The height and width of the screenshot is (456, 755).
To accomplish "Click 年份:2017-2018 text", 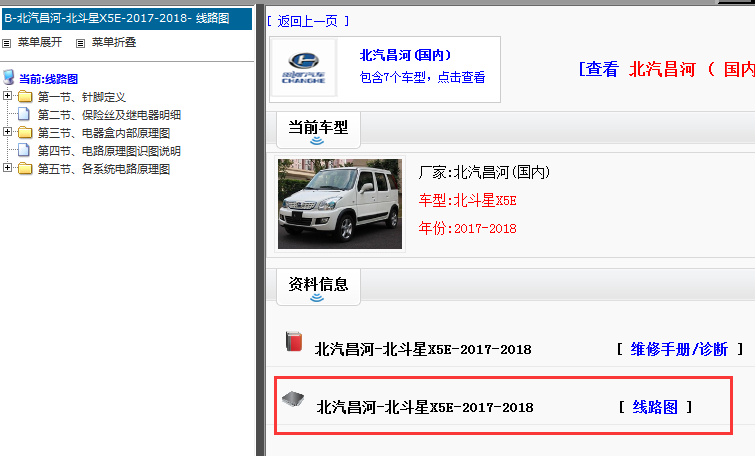I will [468, 228].
